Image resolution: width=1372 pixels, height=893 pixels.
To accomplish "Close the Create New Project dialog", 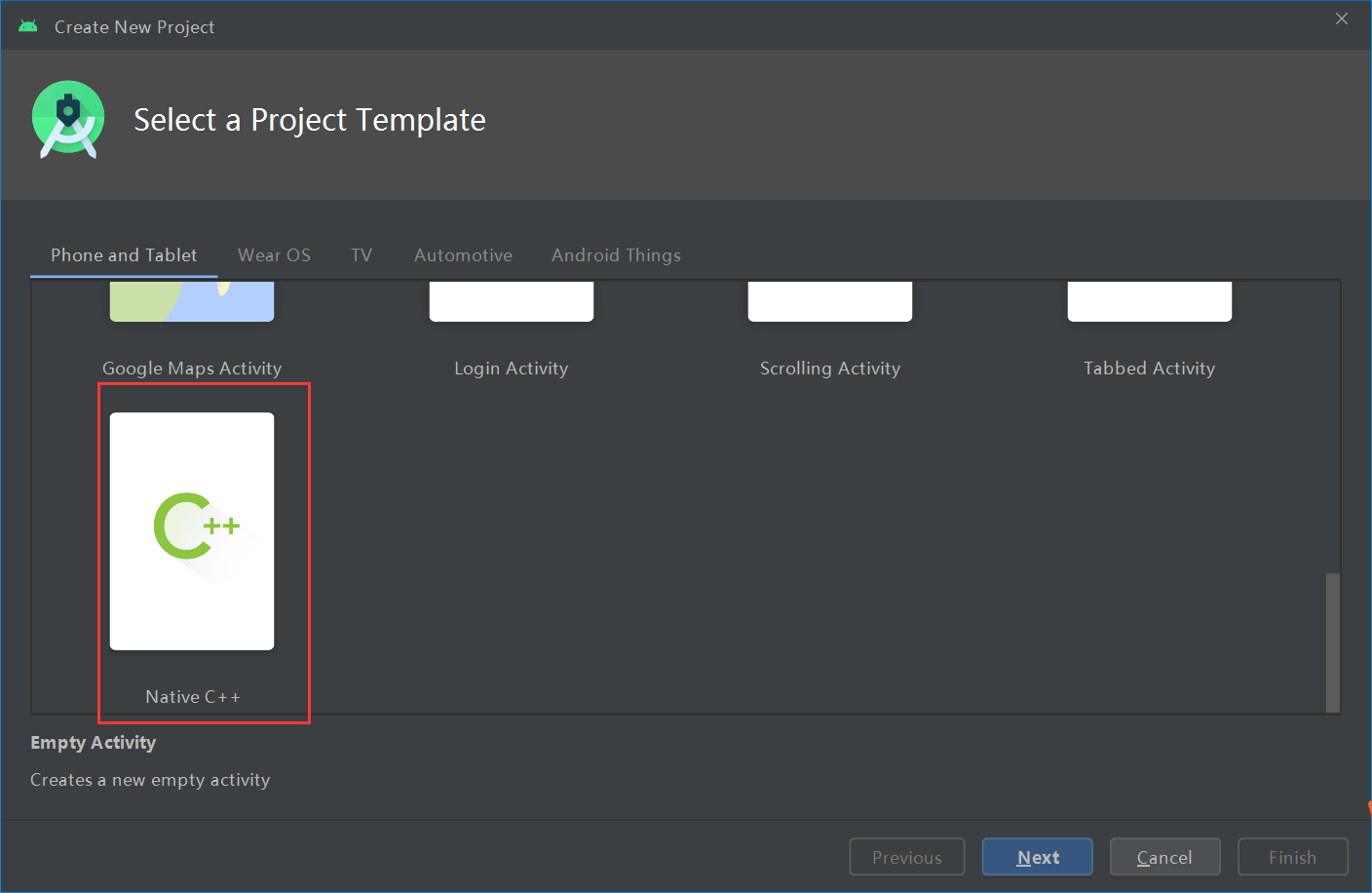I will click(x=1342, y=19).
